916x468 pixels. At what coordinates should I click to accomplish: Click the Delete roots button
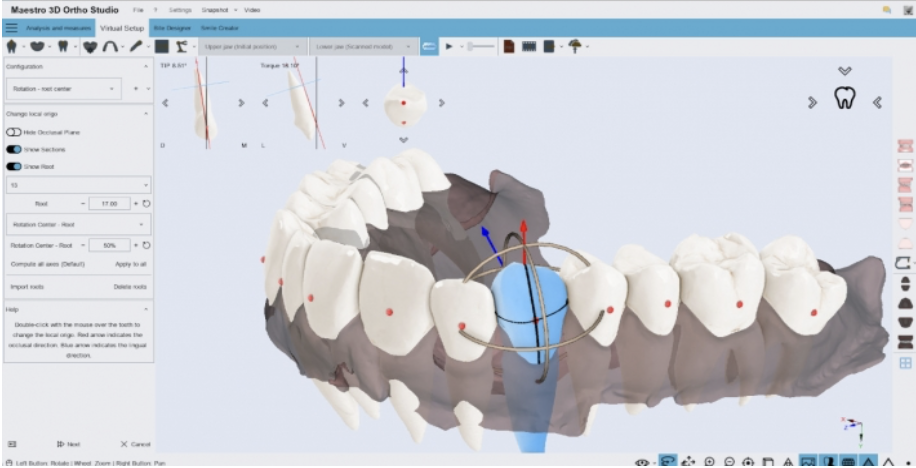point(130,287)
